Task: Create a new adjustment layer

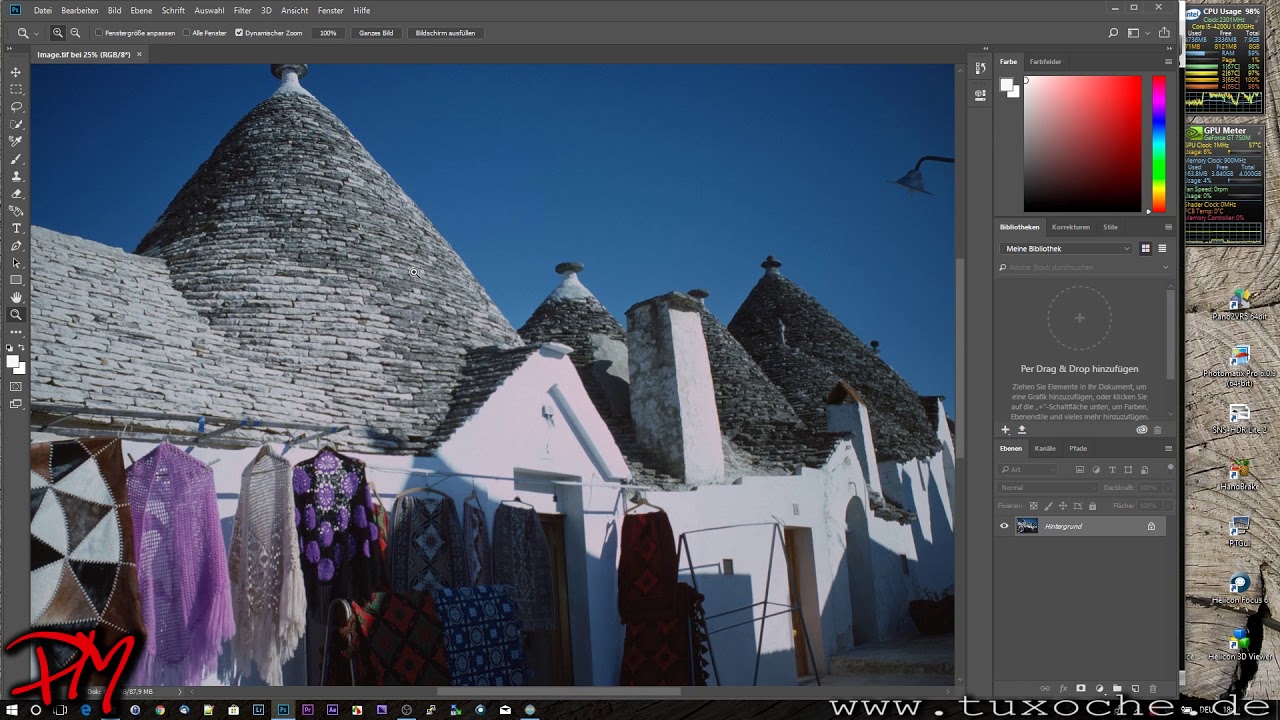Action: 1099,689
